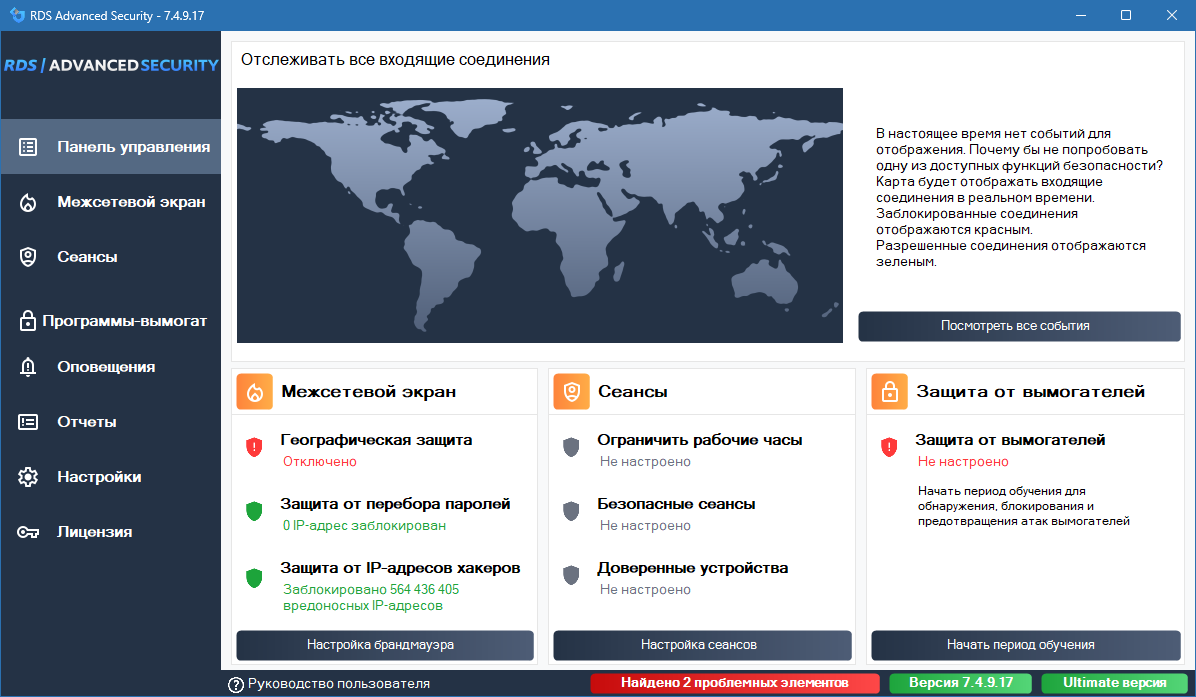Click the lock icon beside Программы-вымогат
The image size is (1196, 697).
[27, 320]
